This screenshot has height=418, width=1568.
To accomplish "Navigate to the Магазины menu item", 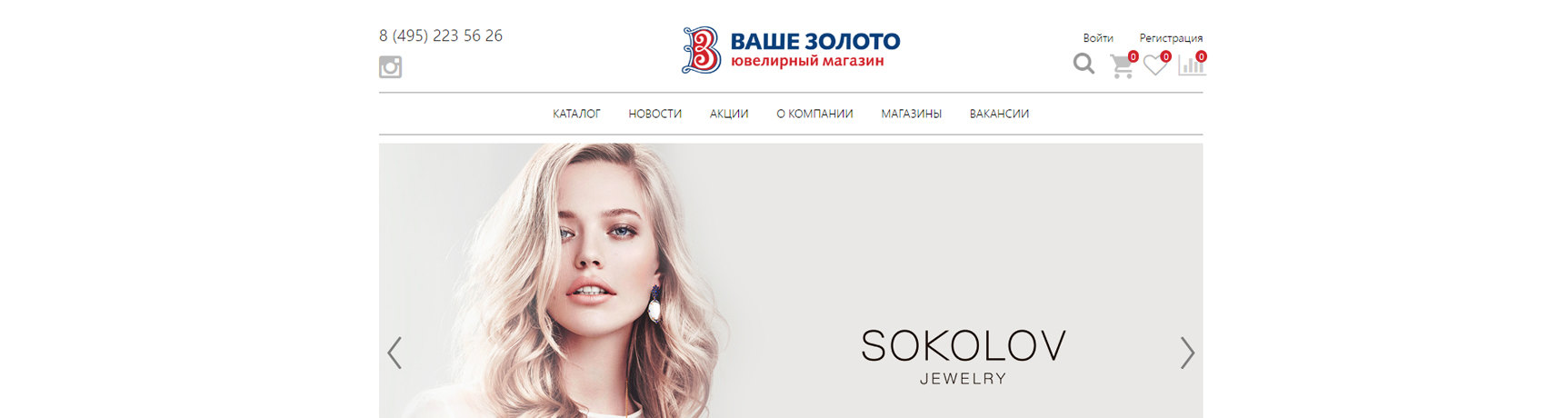I will point(911,114).
